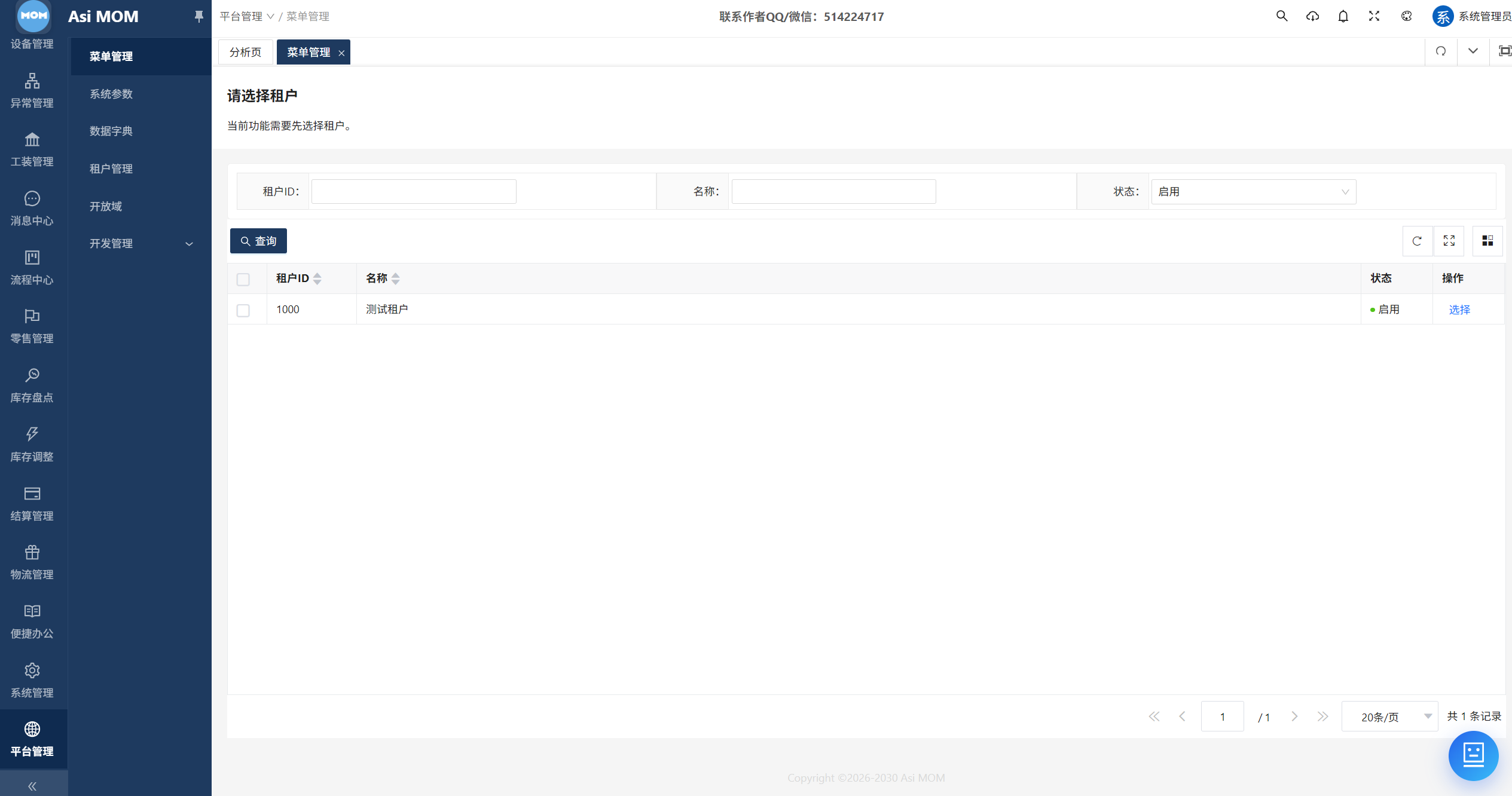Open the header search icon
The height and width of the screenshot is (796, 1512).
click(x=1281, y=16)
